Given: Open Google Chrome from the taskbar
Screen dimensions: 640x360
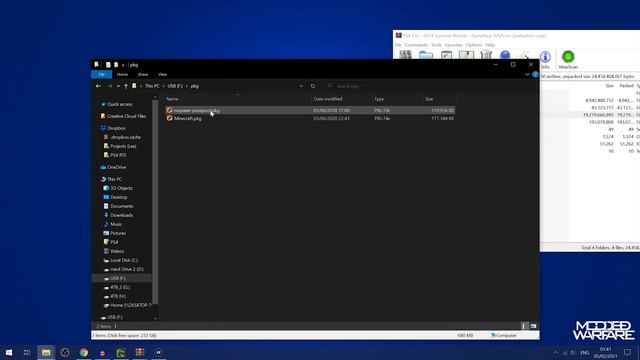Looking at the screenshot, I should coord(84,352).
